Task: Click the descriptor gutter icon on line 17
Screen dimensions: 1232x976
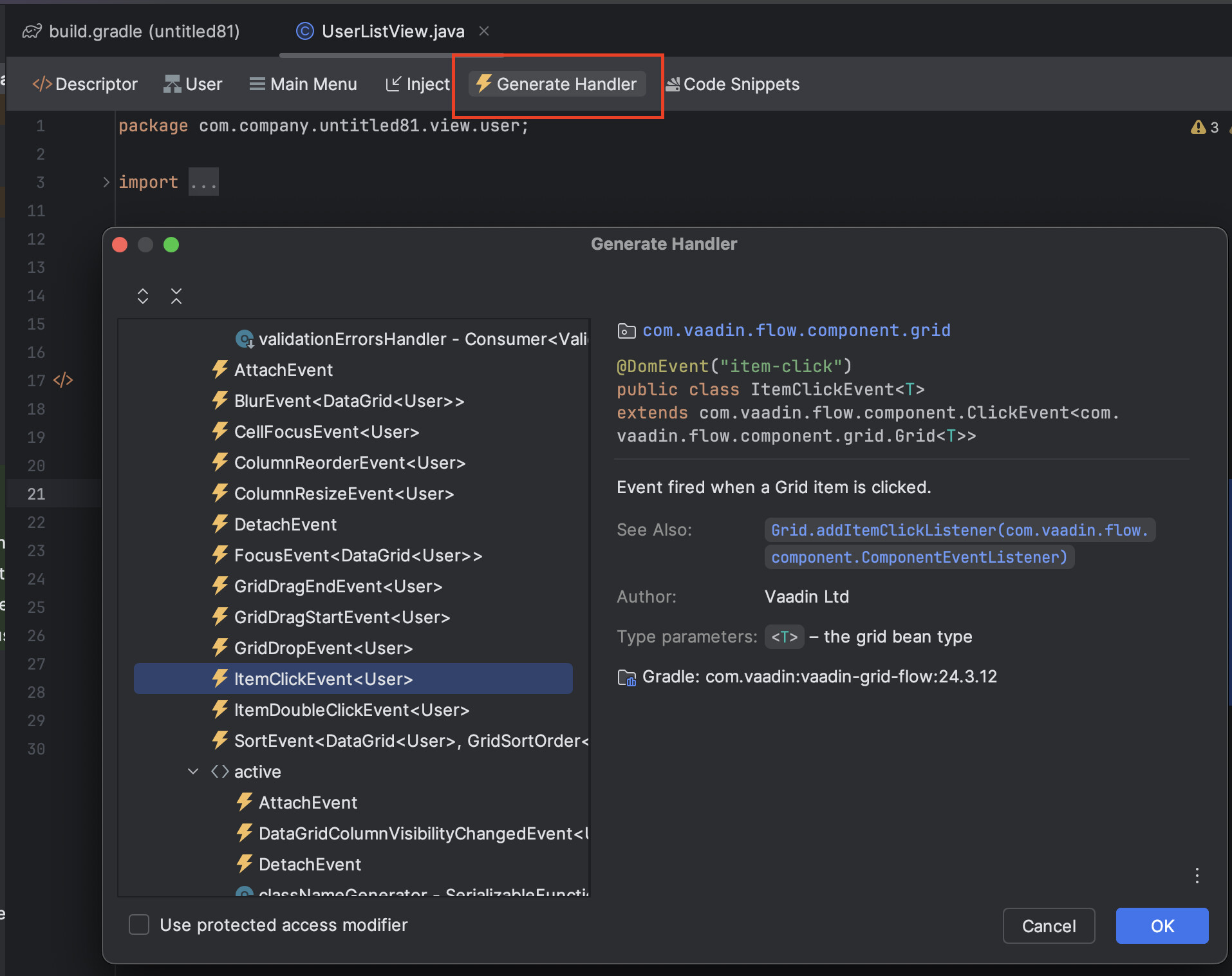Action: [x=62, y=380]
